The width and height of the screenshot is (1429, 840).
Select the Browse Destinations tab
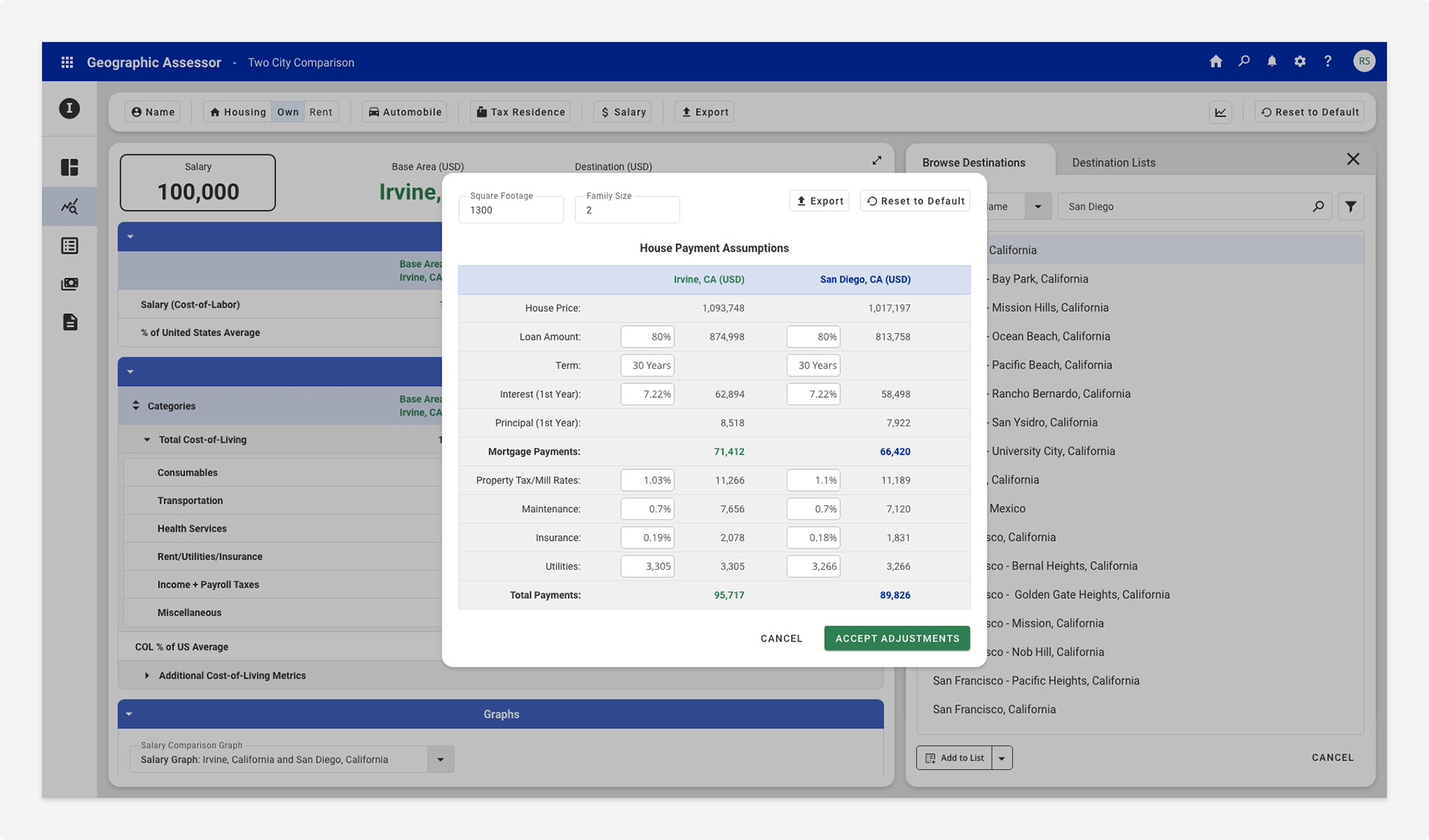(x=974, y=162)
